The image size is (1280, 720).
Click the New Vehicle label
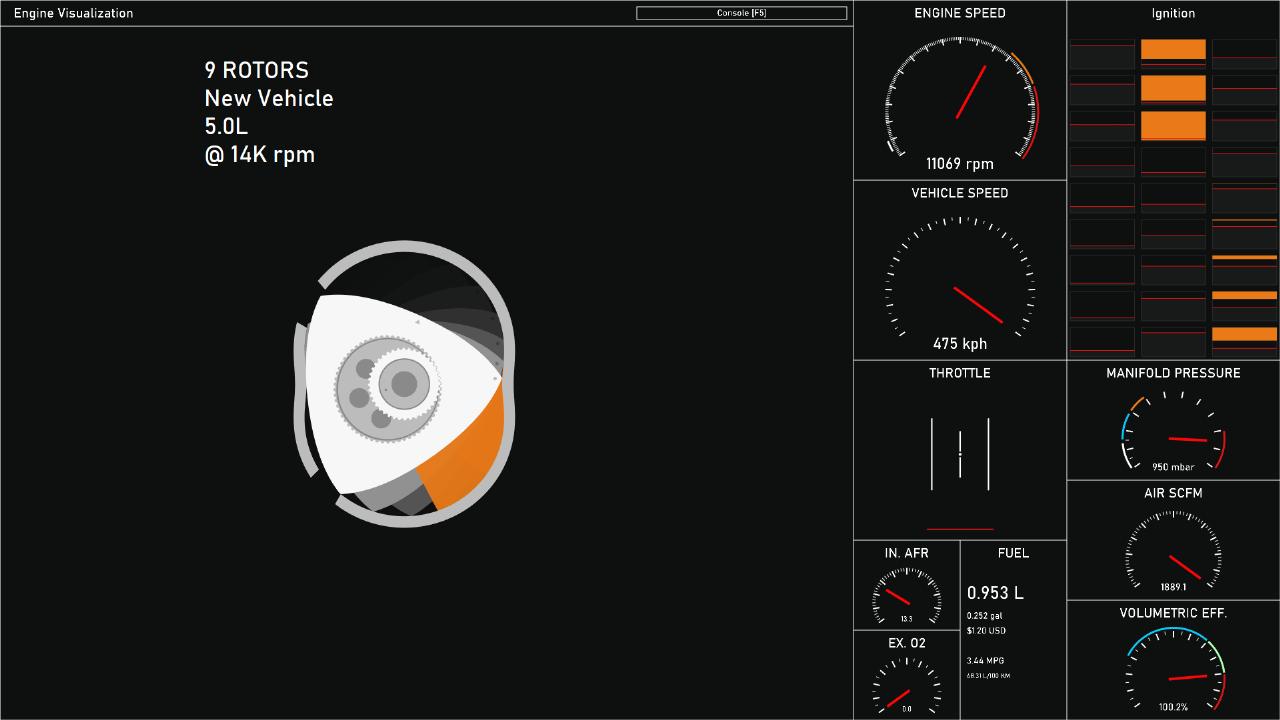point(269,98)
